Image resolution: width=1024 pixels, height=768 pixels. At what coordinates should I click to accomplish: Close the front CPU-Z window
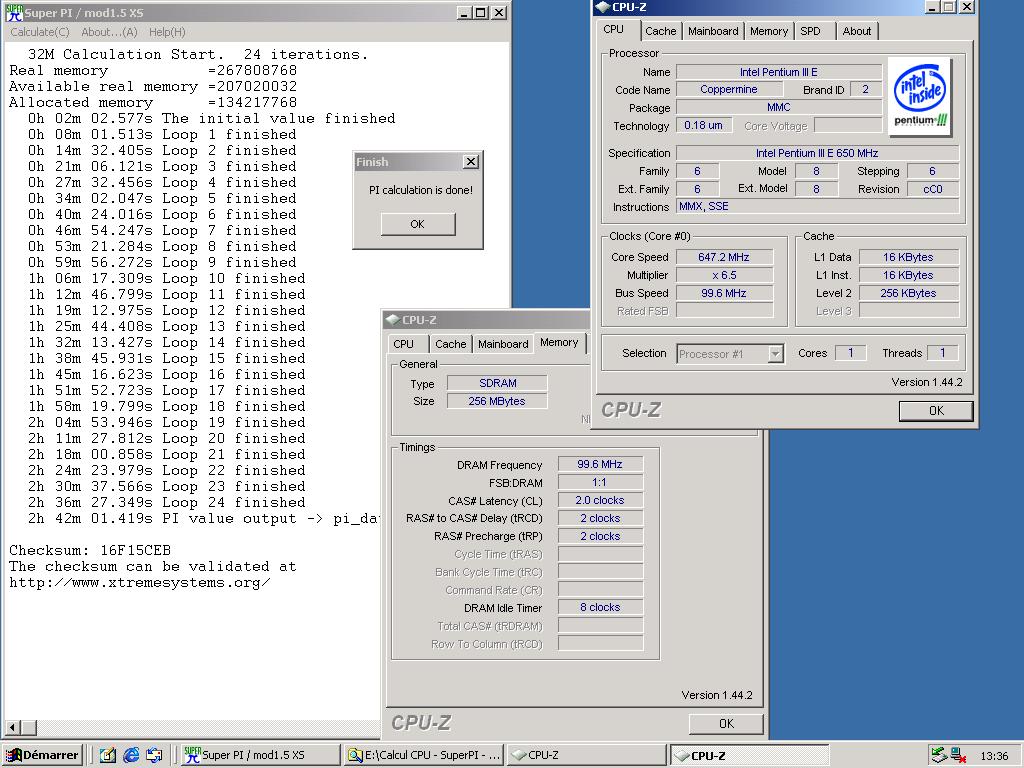coord(967,7)
